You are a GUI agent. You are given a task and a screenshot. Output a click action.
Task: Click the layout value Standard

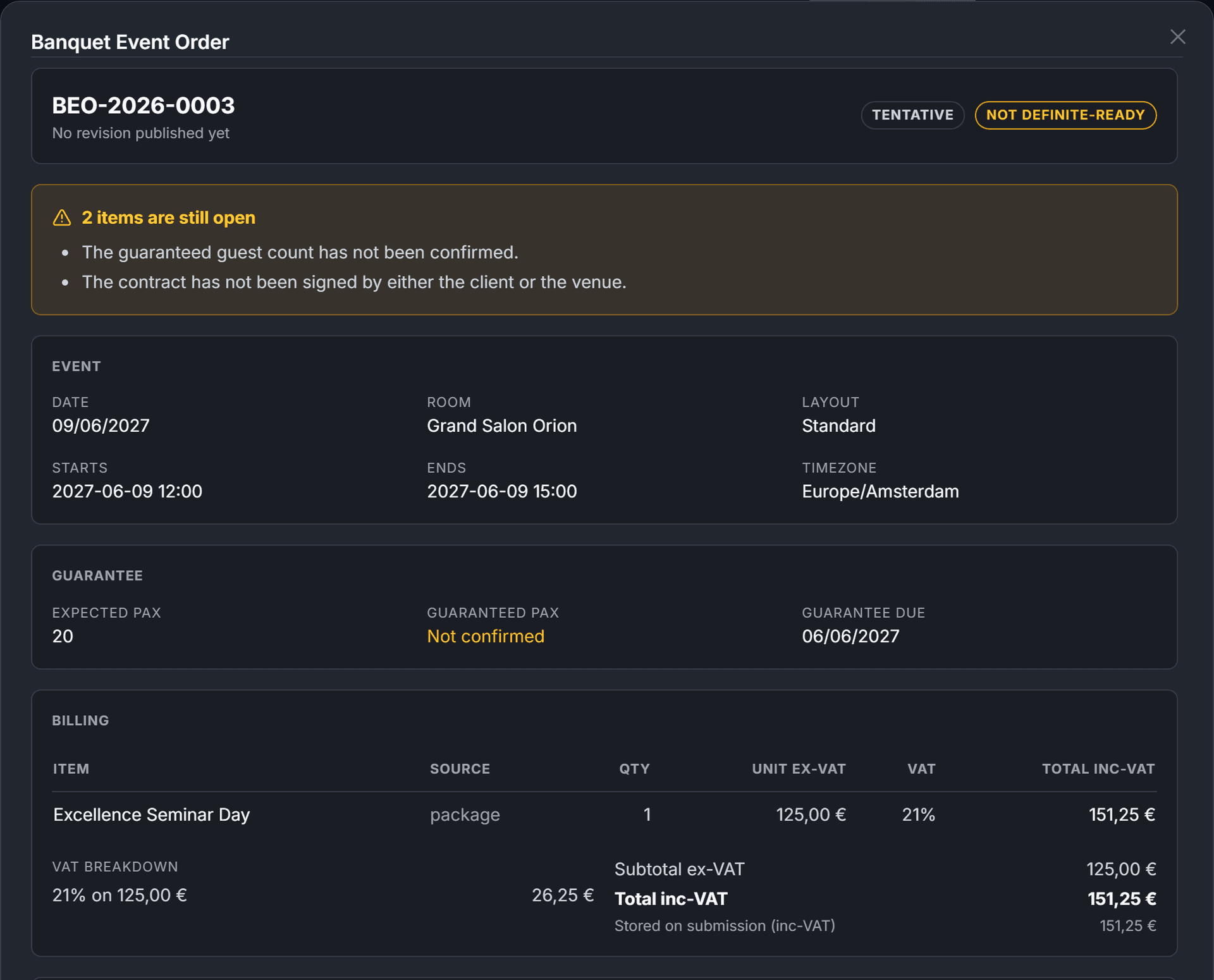(x=838, y=426)
